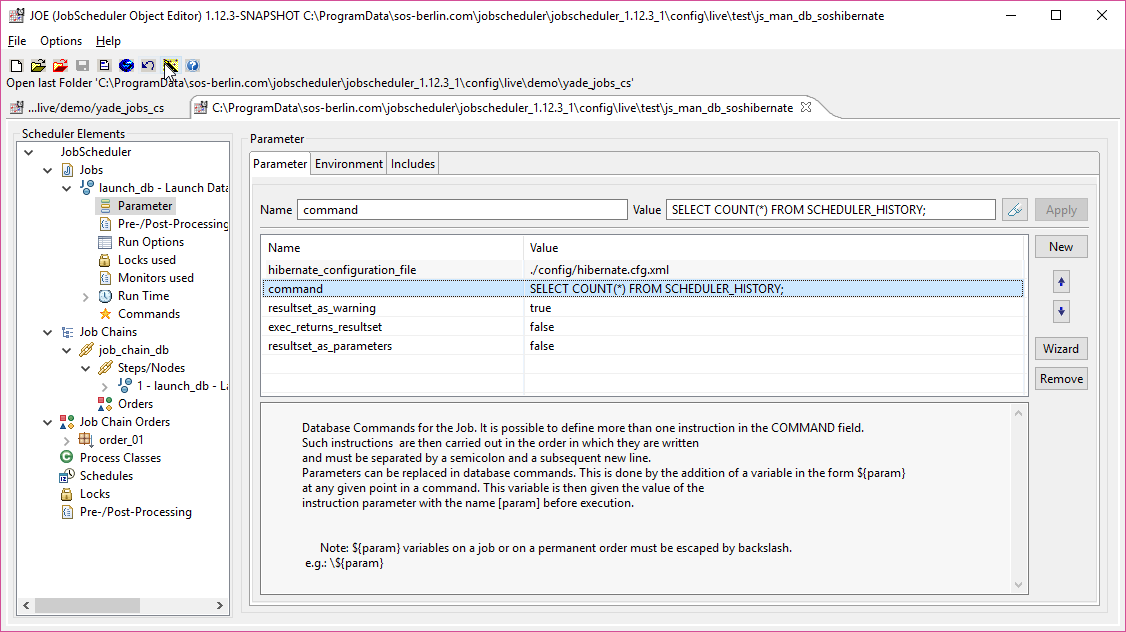Select the launch_db job icon under Jobs
Image resolution: width=1126 pixels, height=632 pixels.
click(x=87, y=187)
